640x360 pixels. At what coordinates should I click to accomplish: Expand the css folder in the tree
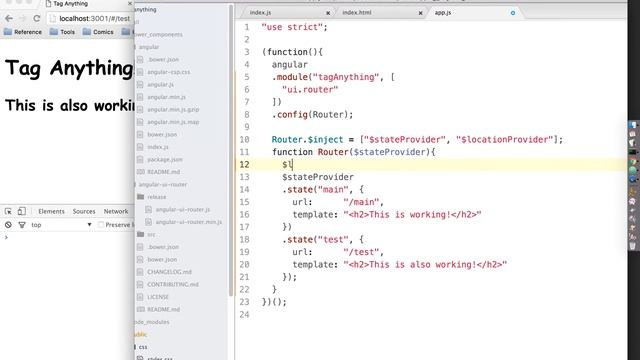(142, 347)
